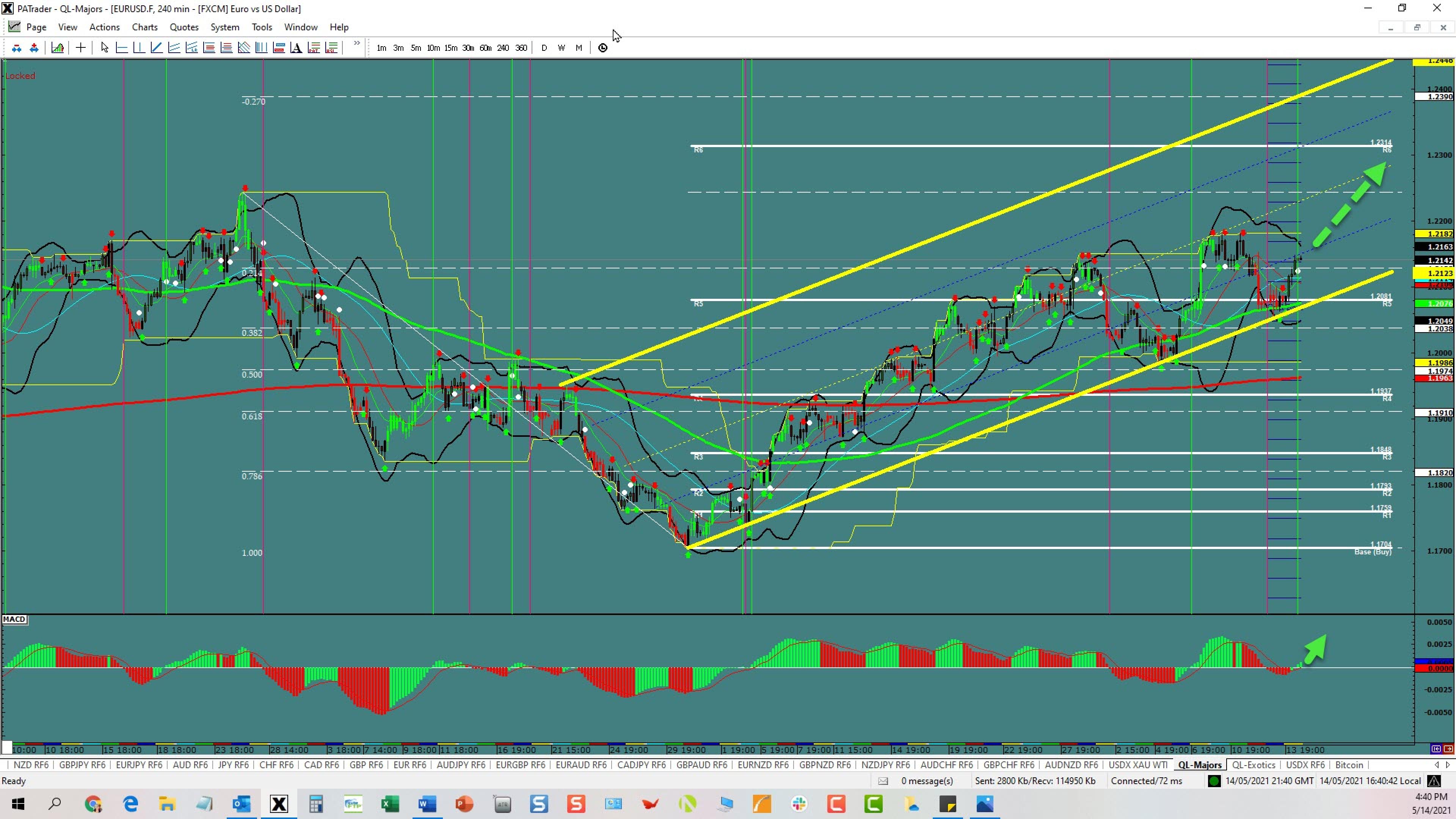This screenshot has width=1456, height=819.
Task: Select the diagonal fan lines tool
Action: (x=244, y=48)
